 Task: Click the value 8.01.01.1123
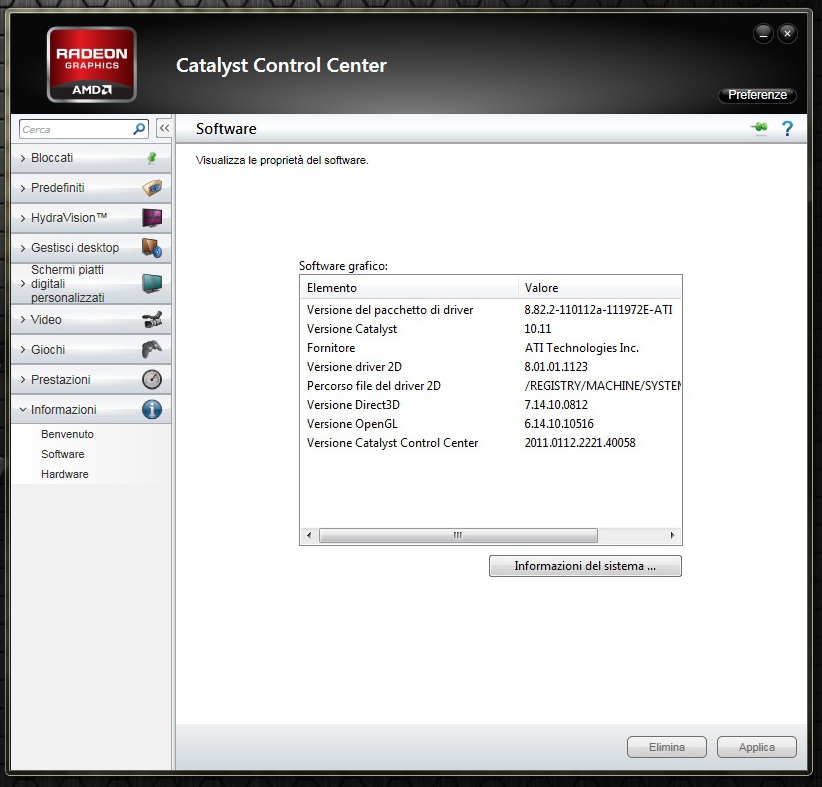tap(556, 366)
